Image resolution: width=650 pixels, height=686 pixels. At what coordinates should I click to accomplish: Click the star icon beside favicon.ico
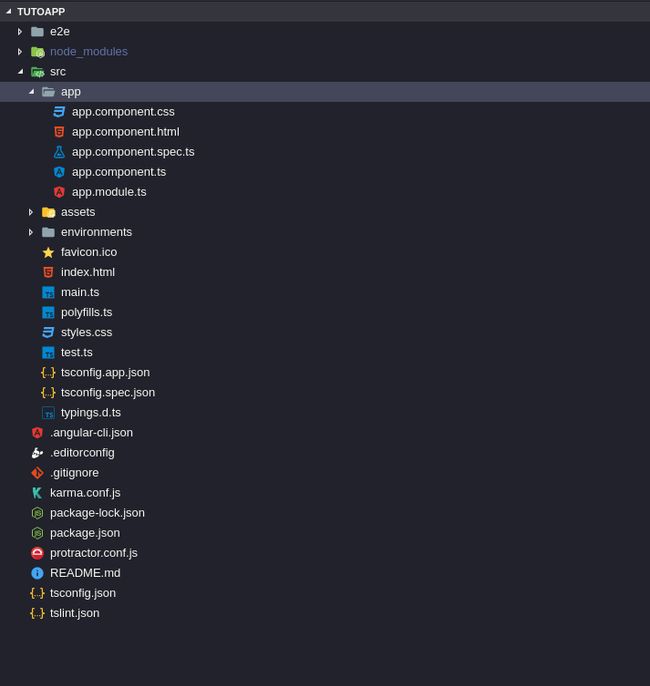point(48,252)
